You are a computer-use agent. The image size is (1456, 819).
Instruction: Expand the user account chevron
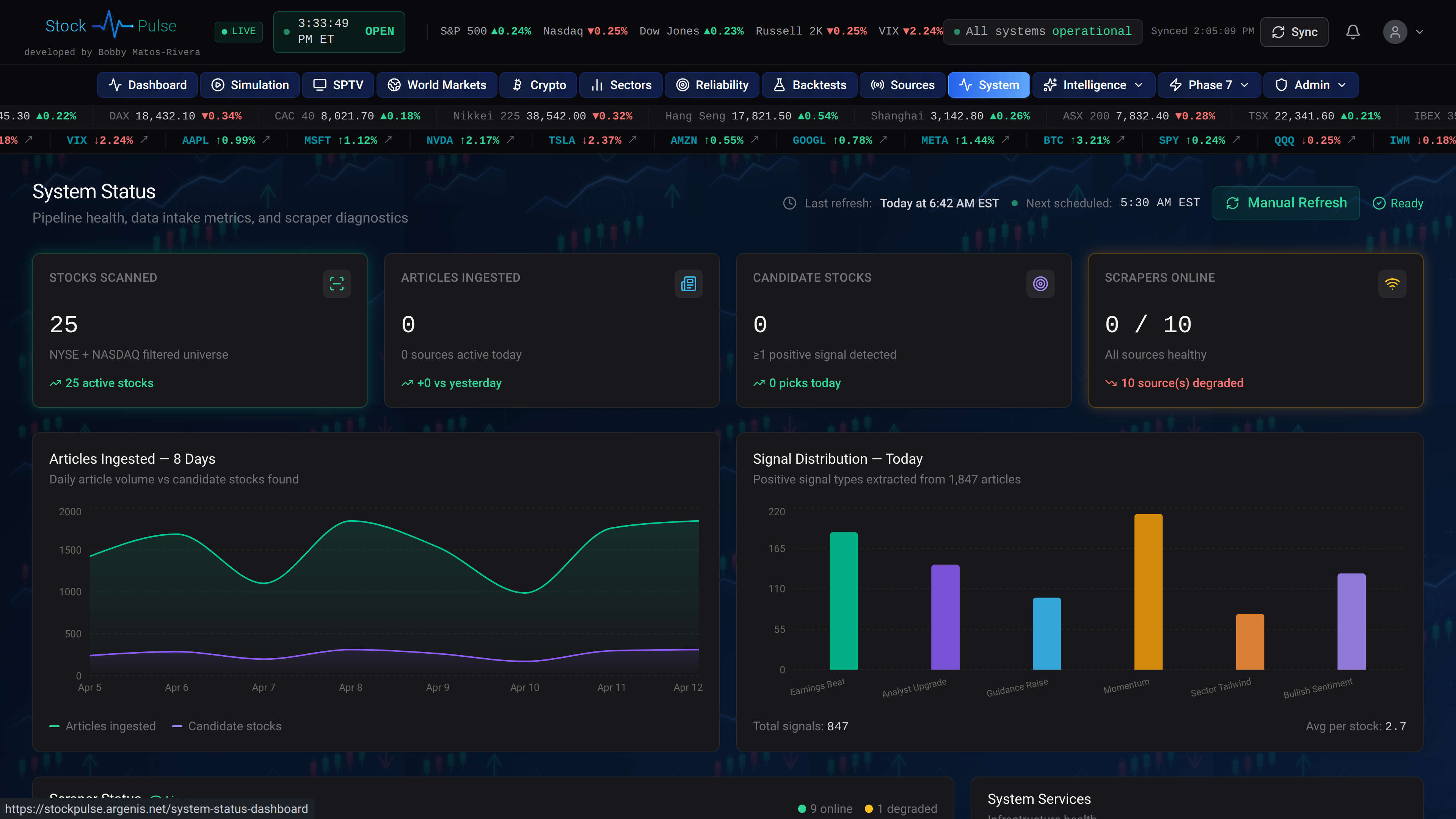tap(1419, 31)
